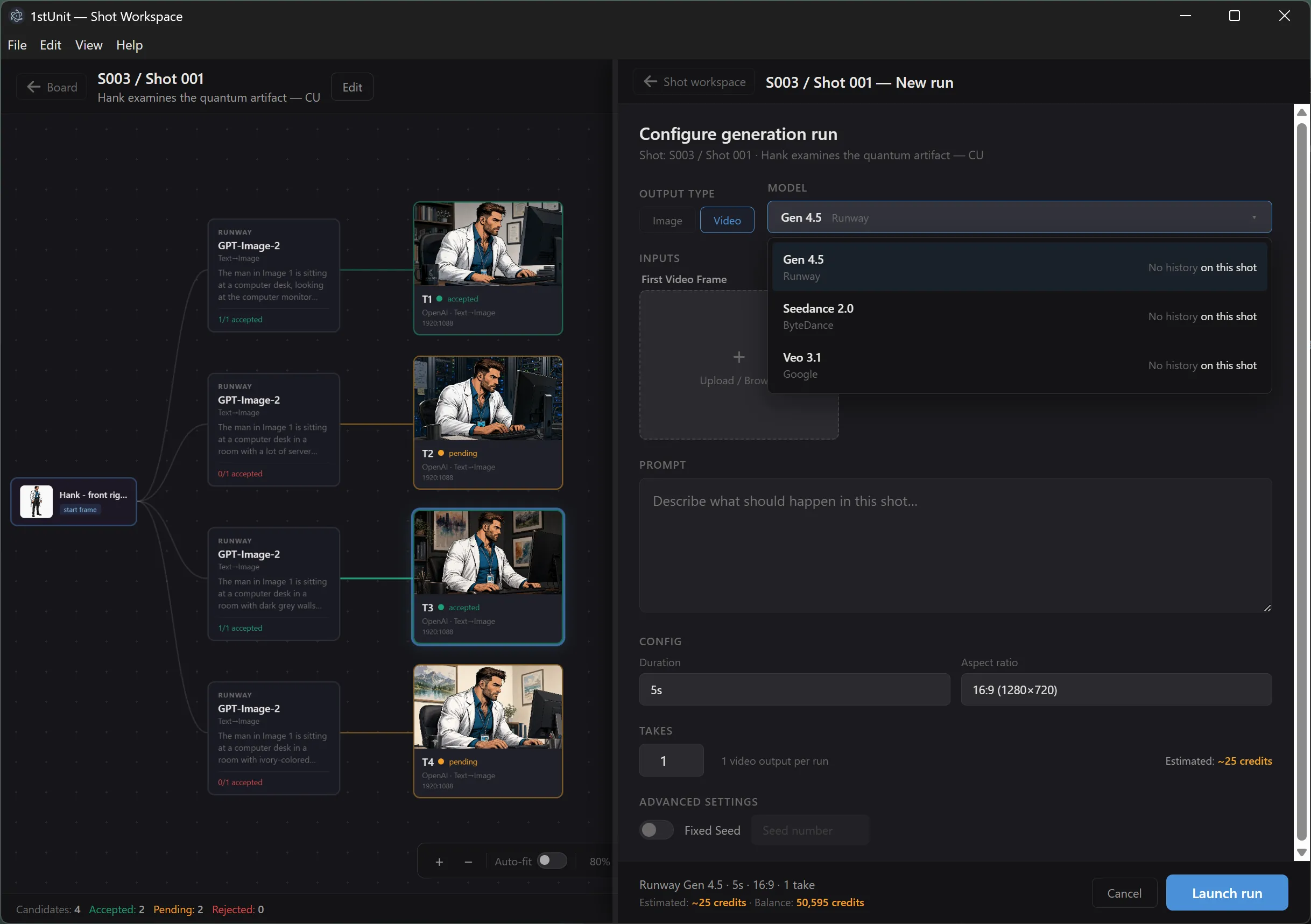Viewport: 1311px width, 924px height.
Task: Open the T3 accepted image thumbnail
Action: [488, 552]
